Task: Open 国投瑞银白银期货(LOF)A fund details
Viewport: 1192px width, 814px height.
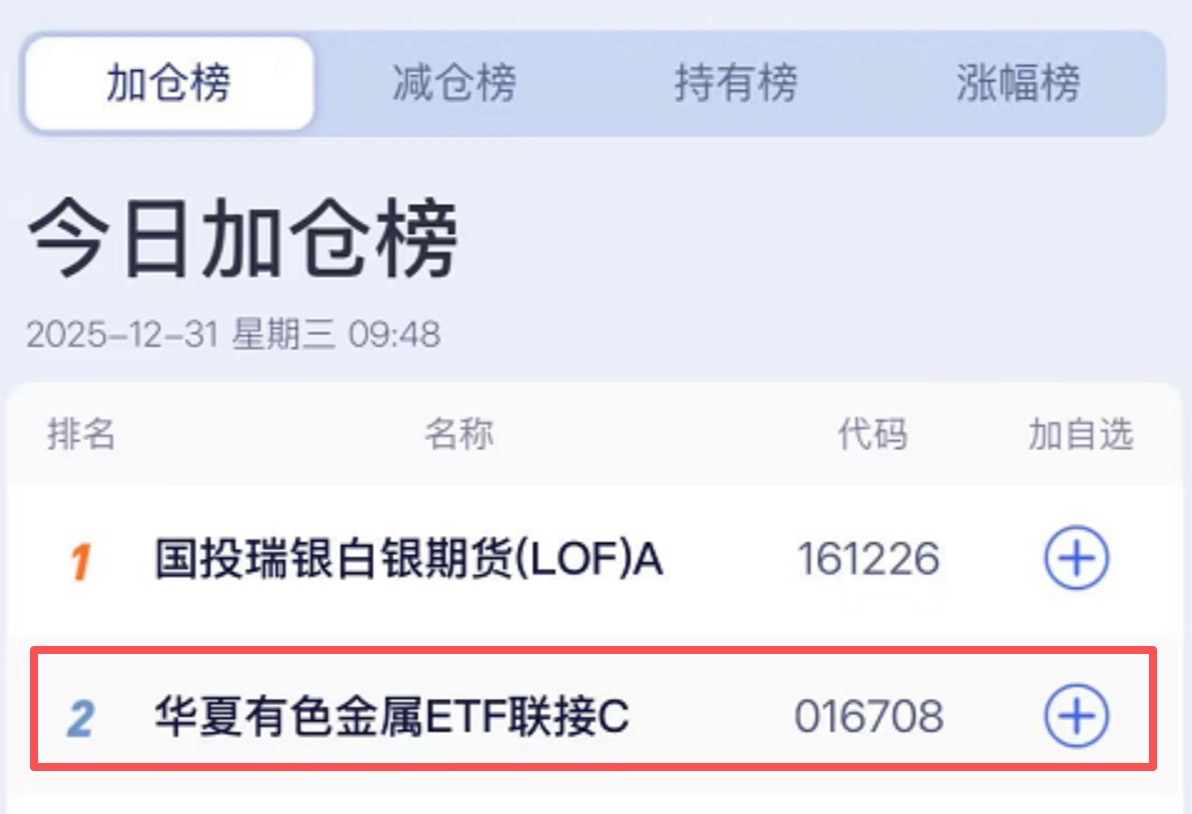Action: (408, 560)
